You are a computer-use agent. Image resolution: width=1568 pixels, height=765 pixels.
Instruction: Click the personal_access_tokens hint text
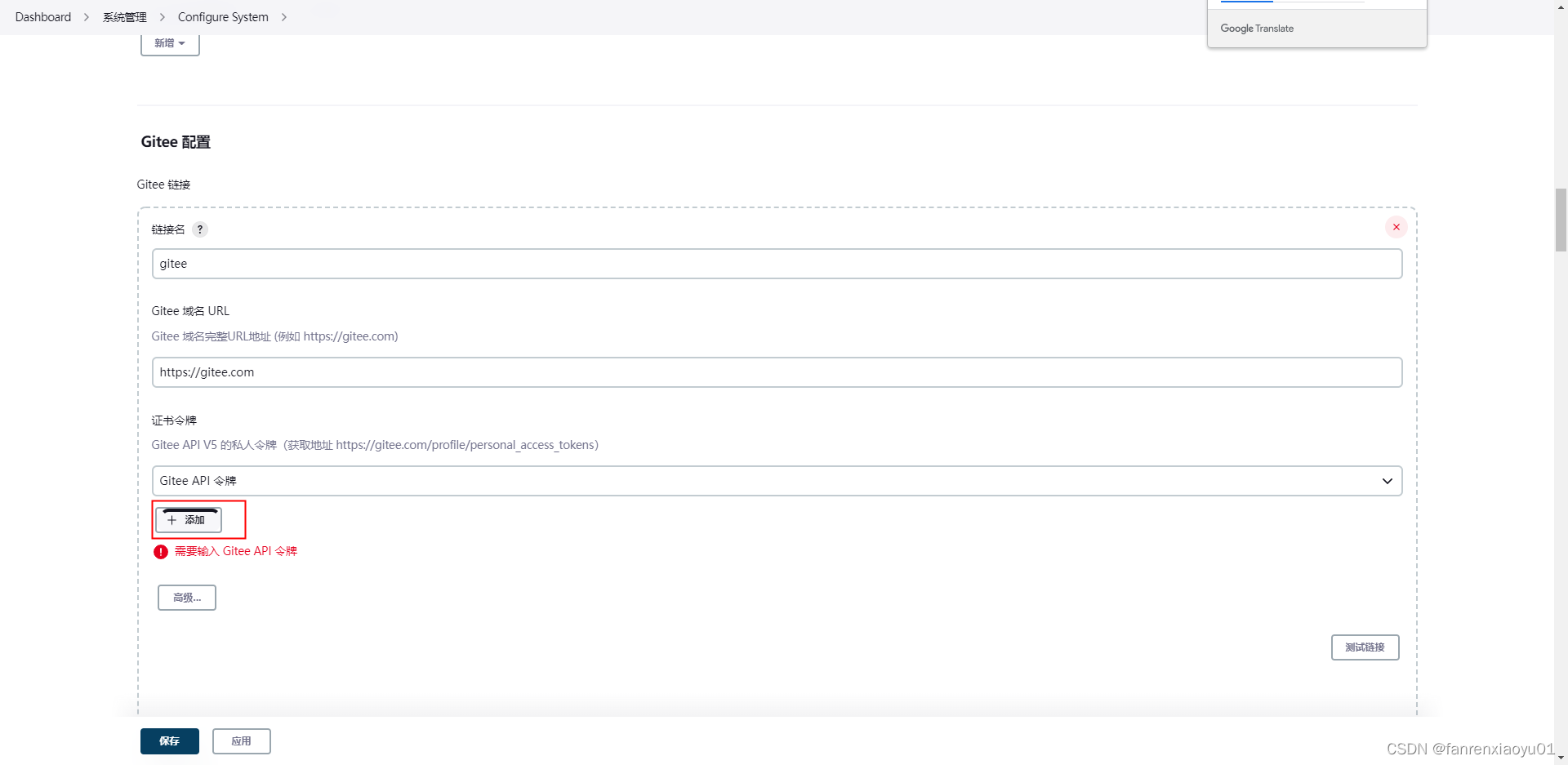tap(375, 445)
